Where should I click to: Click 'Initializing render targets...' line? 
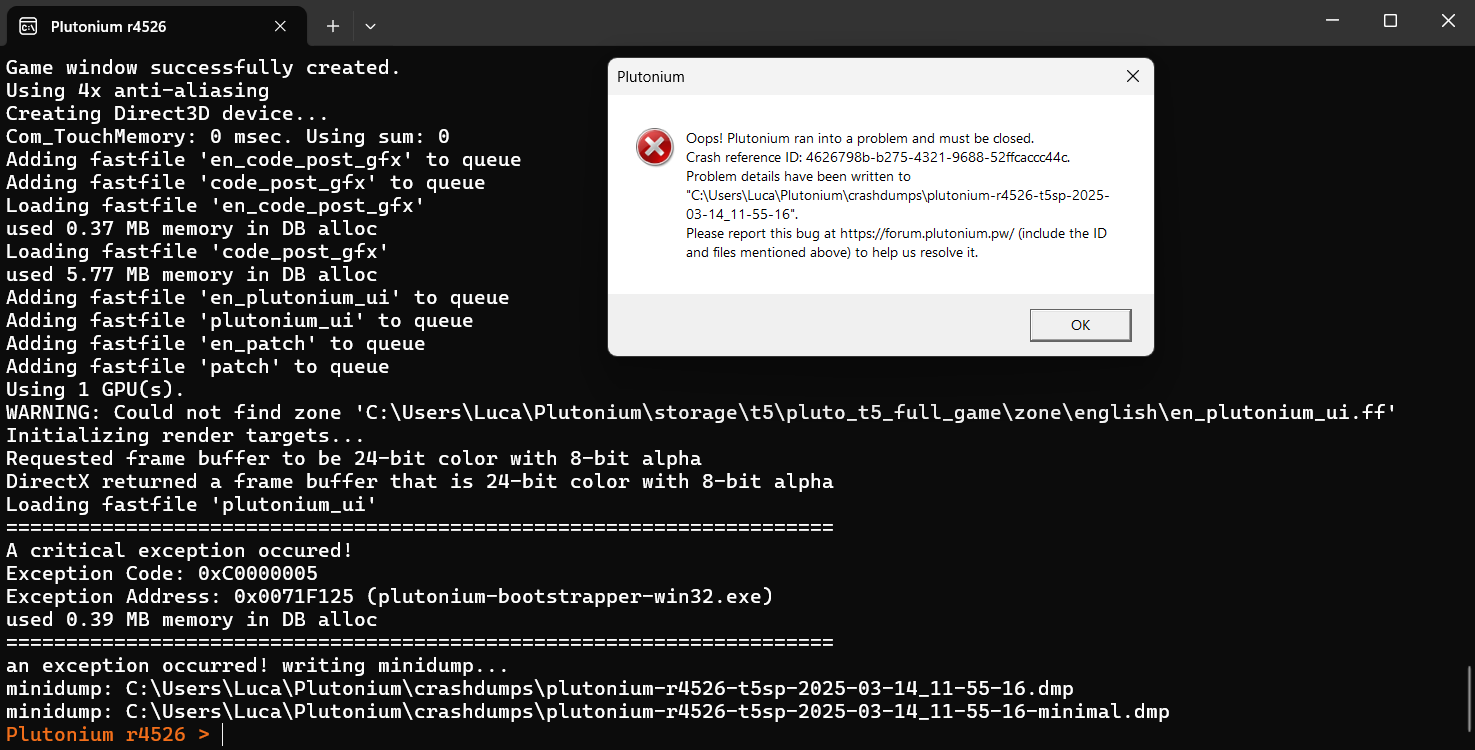pyautogui.click(x=186, y=436)
